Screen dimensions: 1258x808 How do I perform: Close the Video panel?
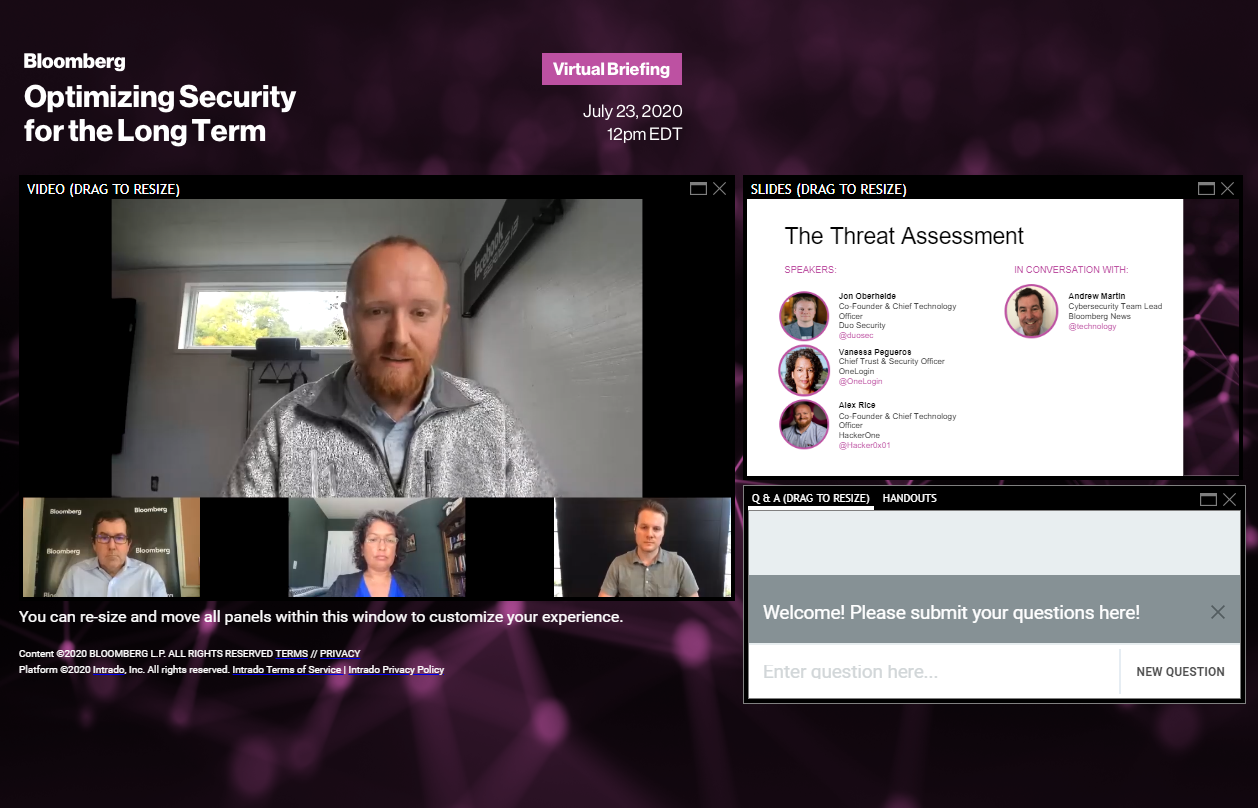click(720, 188)
